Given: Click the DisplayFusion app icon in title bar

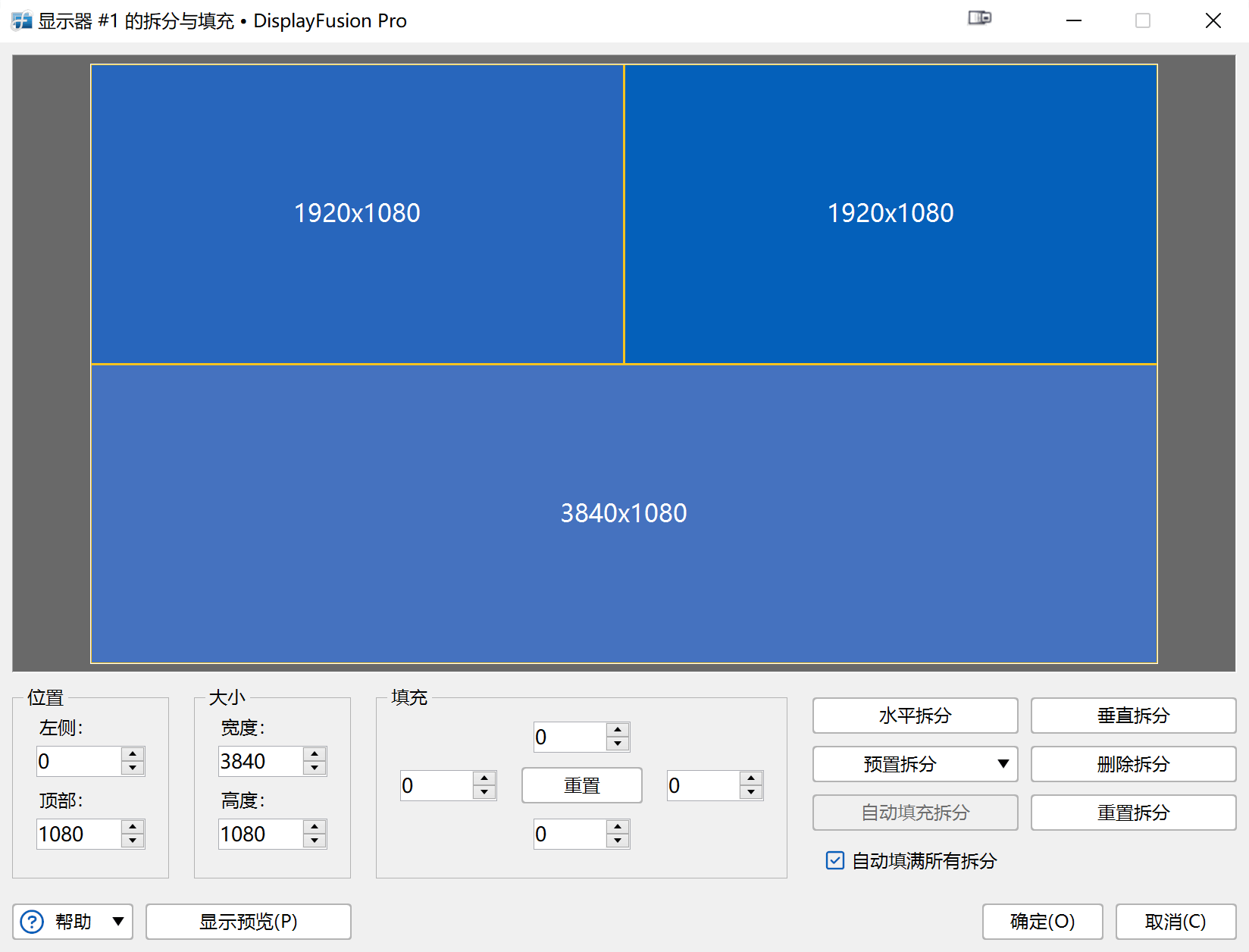Looking at the screenshot, I should [x=21, y=20].
